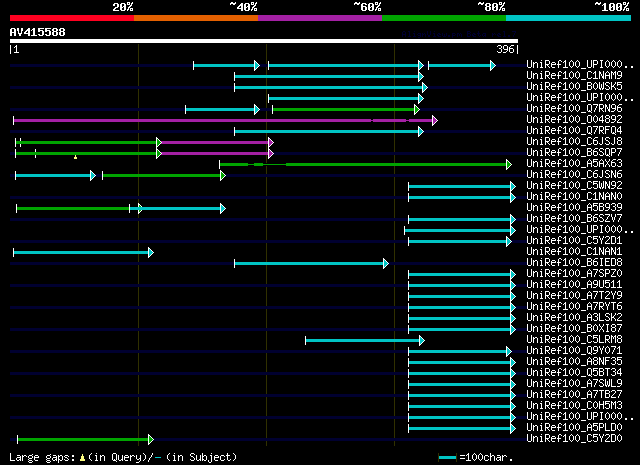
Task: Click the white query sequence bar
Action: (x=264, y=41)
